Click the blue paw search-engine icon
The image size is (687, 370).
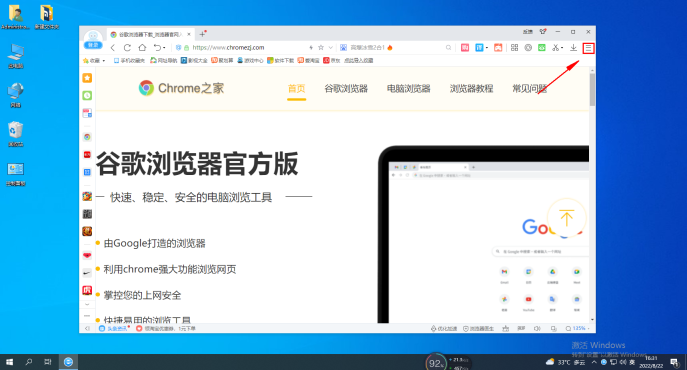click(x=343, y=48)
